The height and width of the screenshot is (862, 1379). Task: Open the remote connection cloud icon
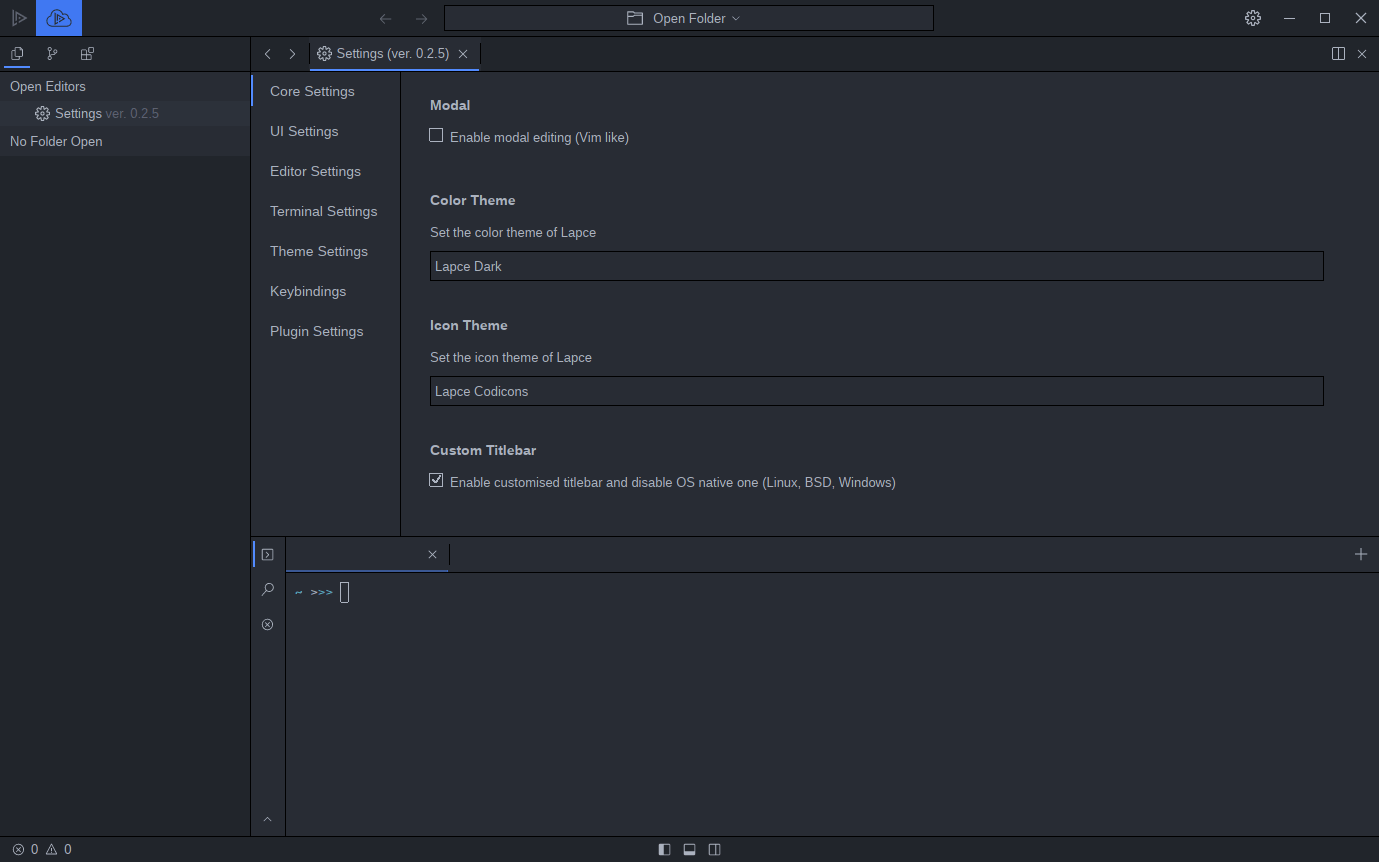click(x=59, y=18)
